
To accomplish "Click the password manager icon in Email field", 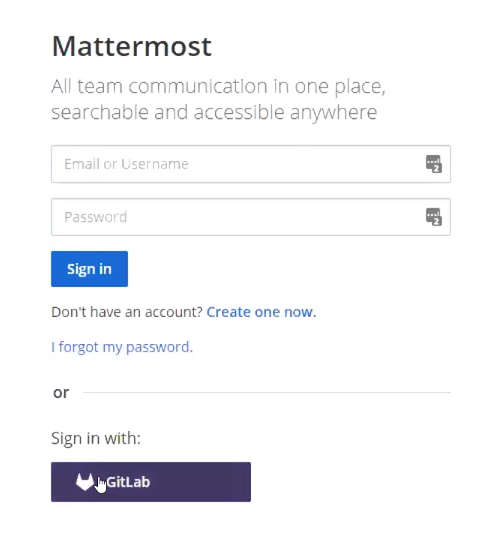I will [x=434, y=164].
